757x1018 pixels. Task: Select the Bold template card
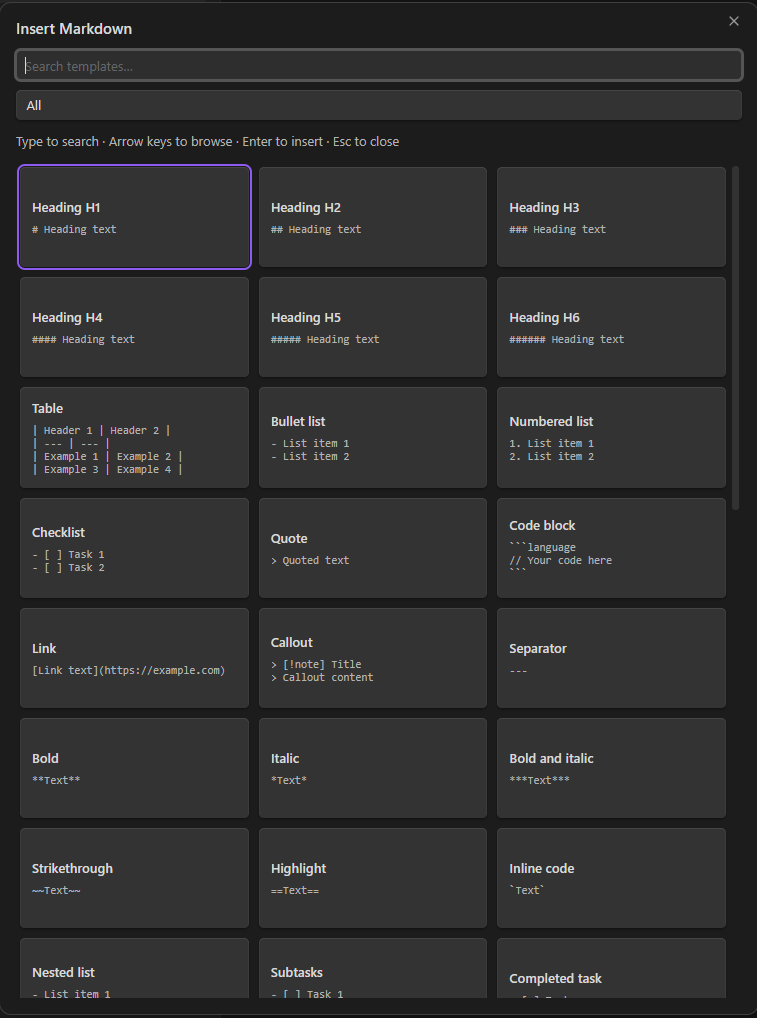(x=134, y=768)
